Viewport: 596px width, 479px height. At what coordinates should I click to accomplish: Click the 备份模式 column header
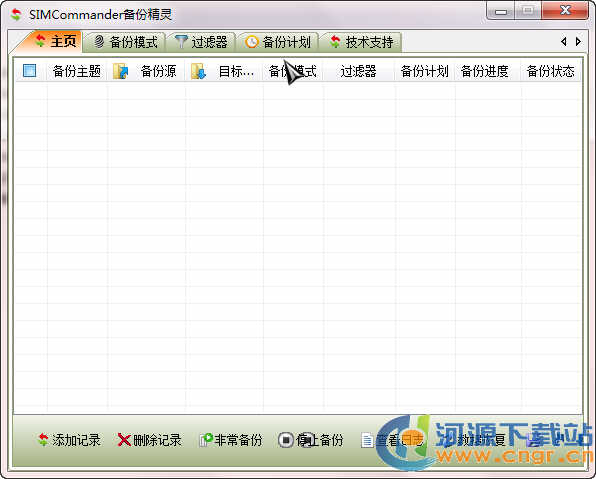293,71
